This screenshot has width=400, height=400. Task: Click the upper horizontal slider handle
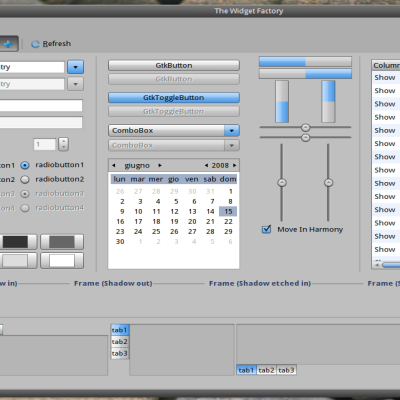click(x=305, y=127)
